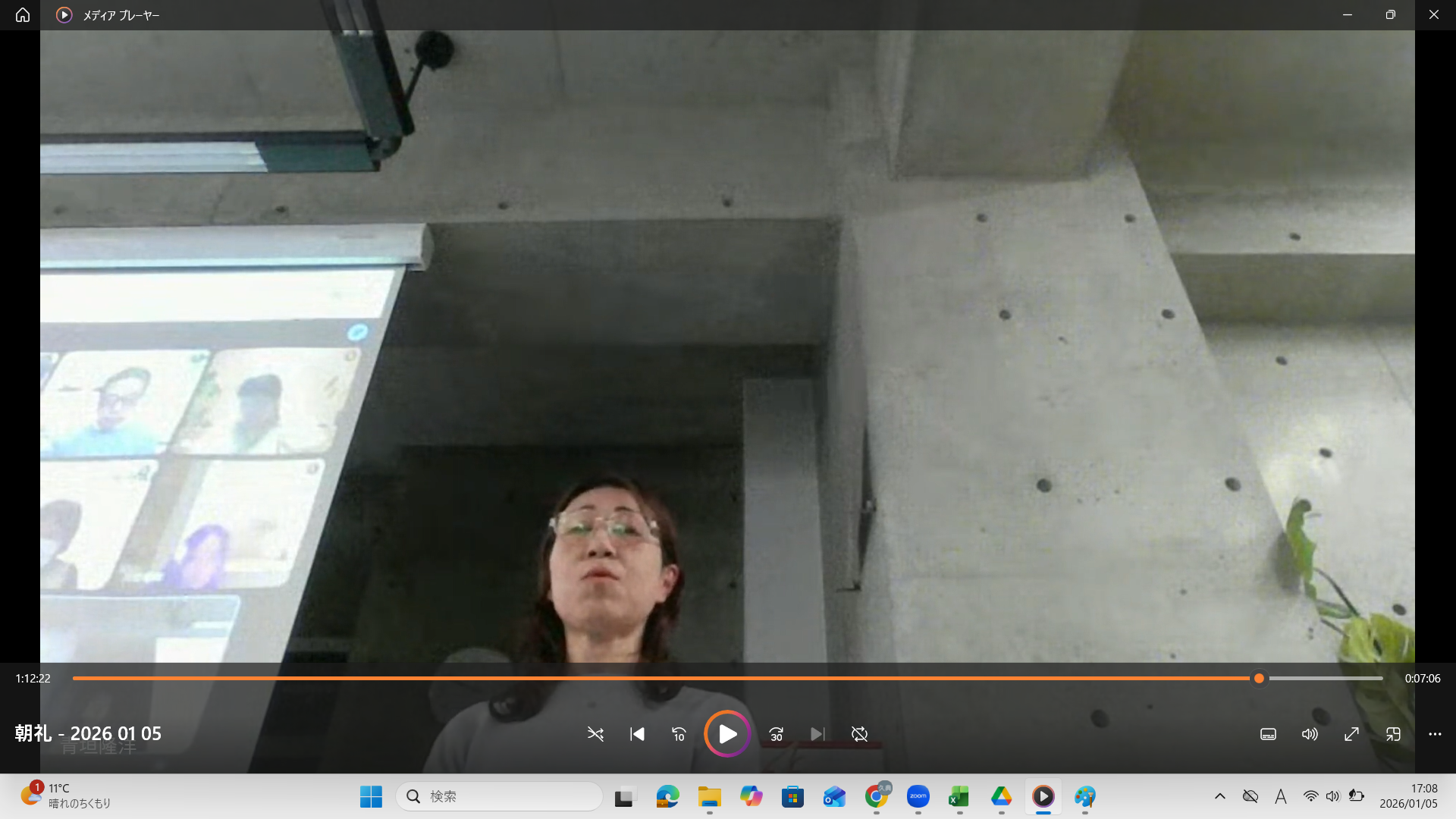The width and height of the screenshot is (1456, 819).
Task: Skip back 10 seconds
Action: point(679,734)
